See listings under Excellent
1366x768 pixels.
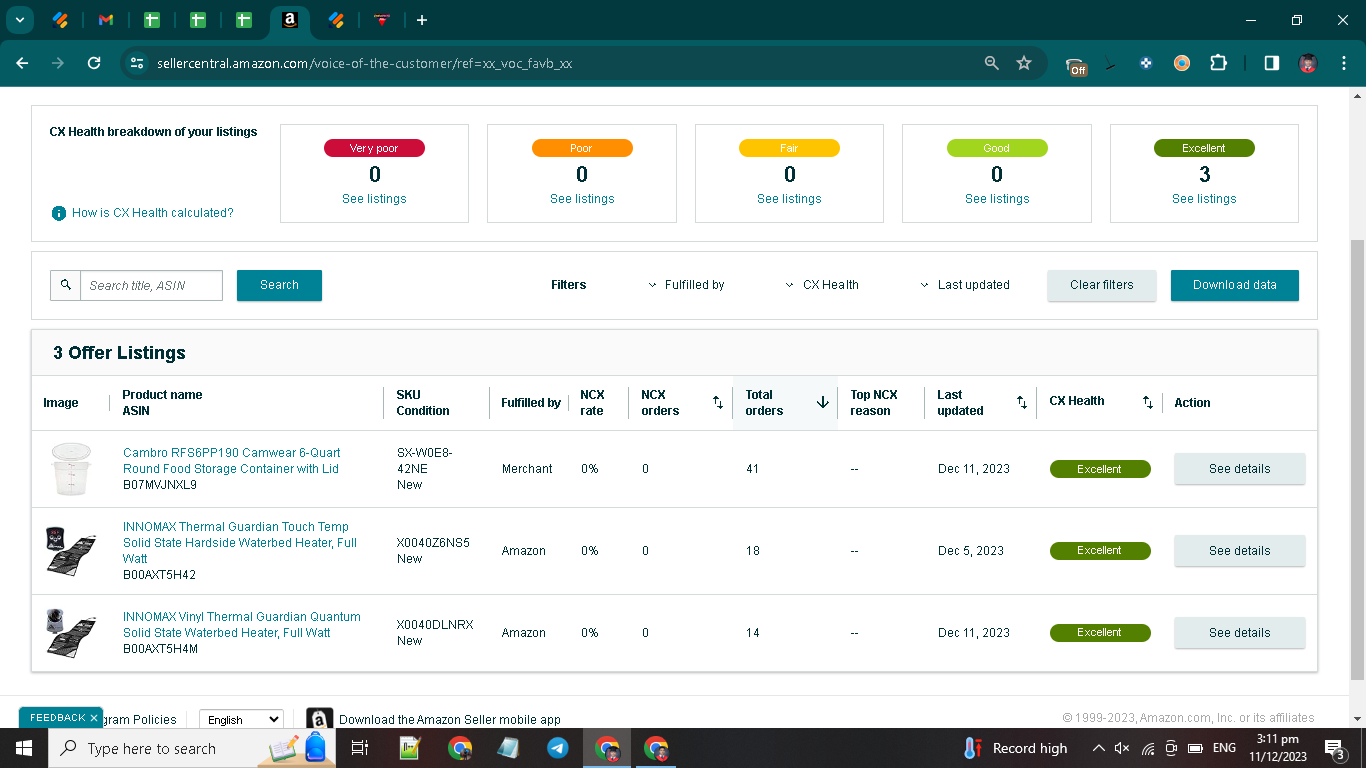[x=1204, y=199]
